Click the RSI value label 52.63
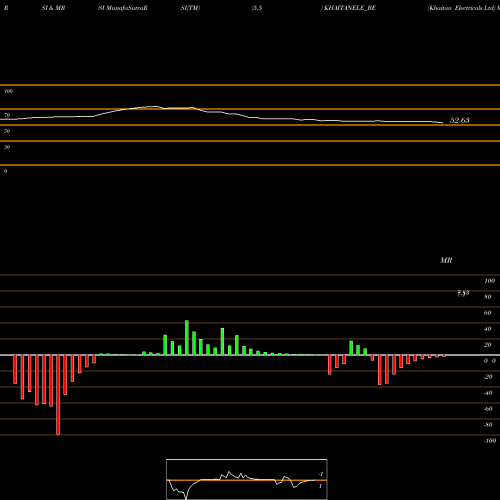This screenshot has height=500, width=500. [x=460, y=120]
